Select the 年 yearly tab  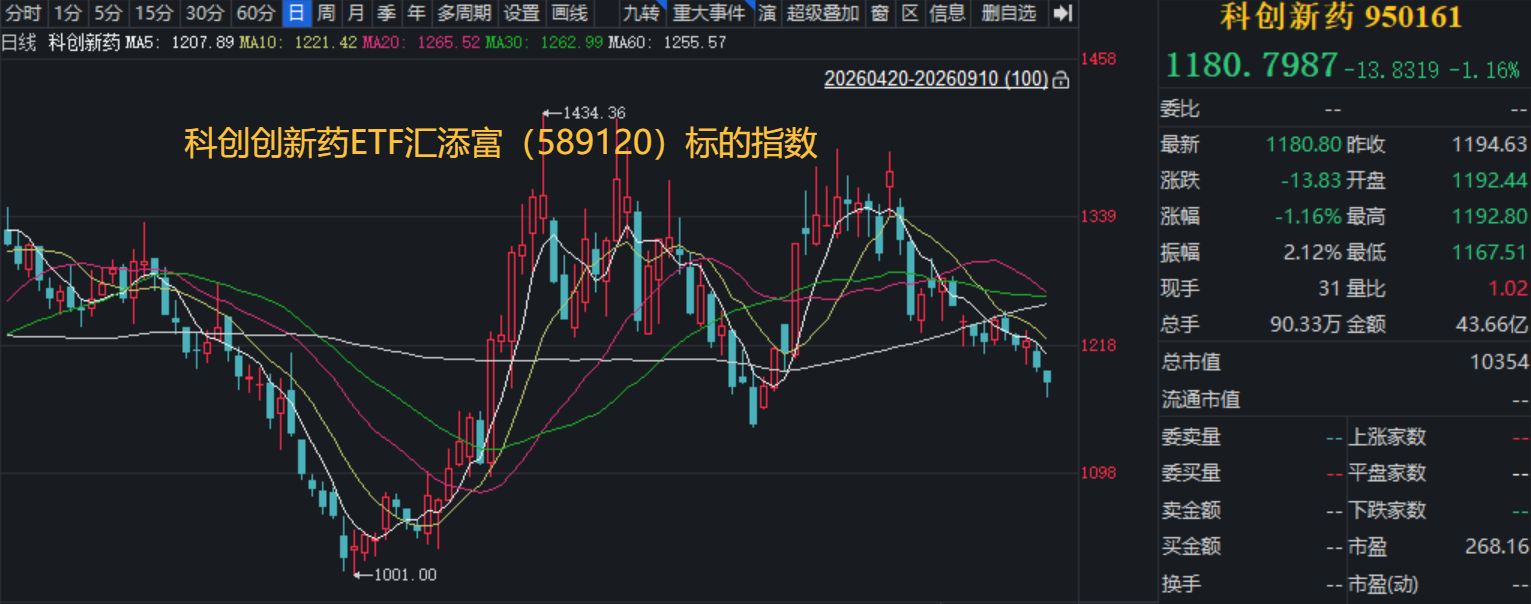coord(416,14)
